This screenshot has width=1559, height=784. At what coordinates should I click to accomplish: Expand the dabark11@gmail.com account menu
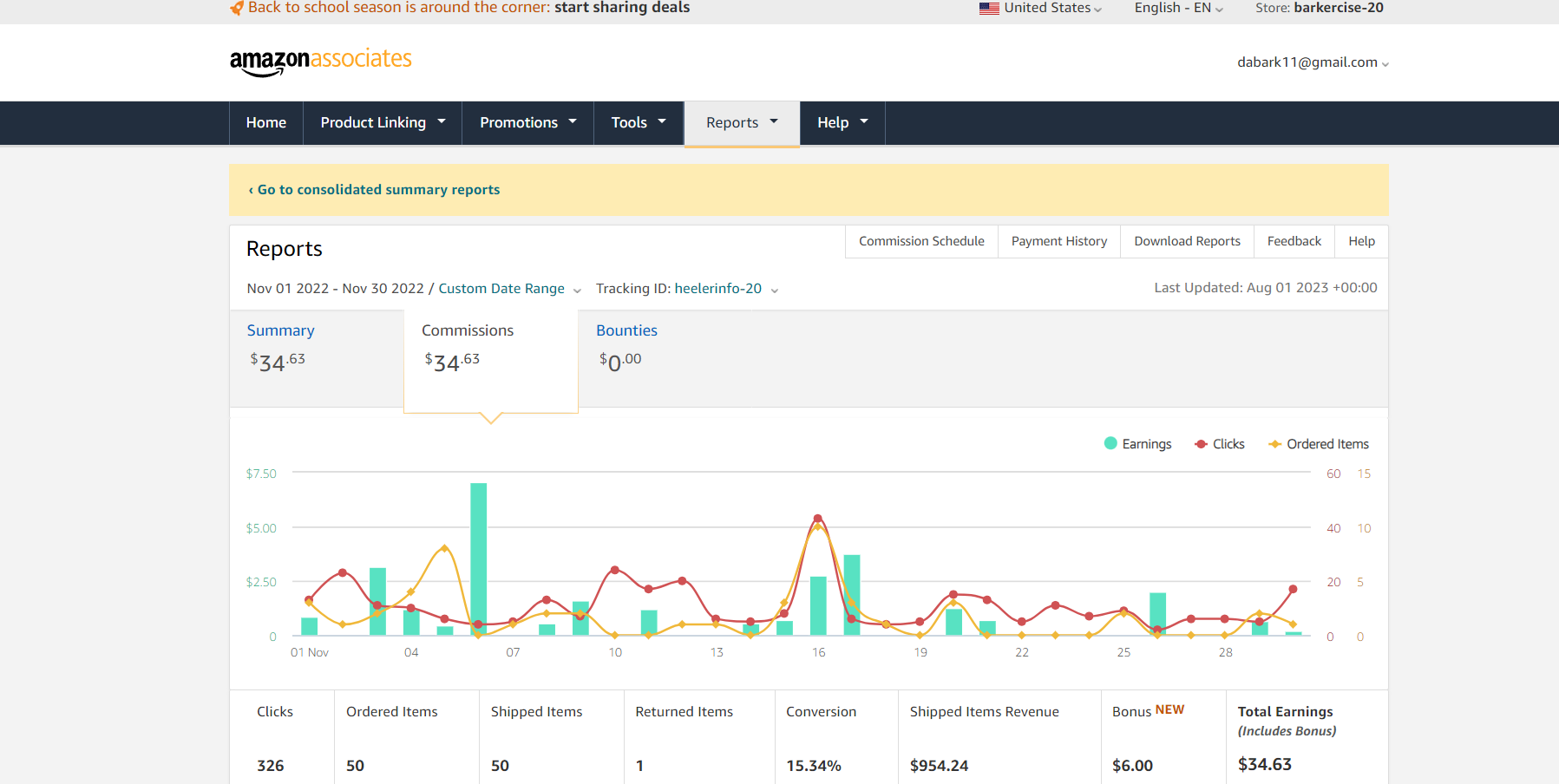click(1313, 62)
